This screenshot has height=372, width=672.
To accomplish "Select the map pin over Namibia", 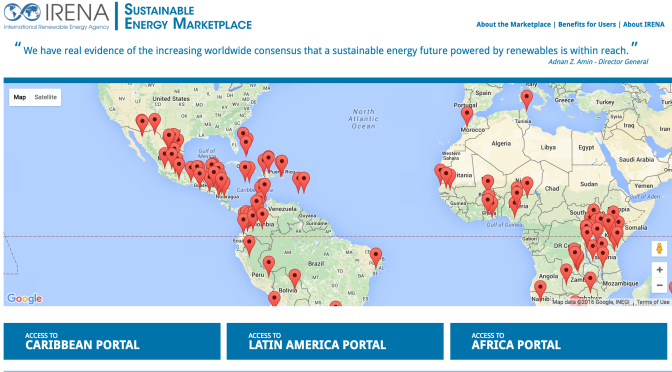I will point(540,290).
